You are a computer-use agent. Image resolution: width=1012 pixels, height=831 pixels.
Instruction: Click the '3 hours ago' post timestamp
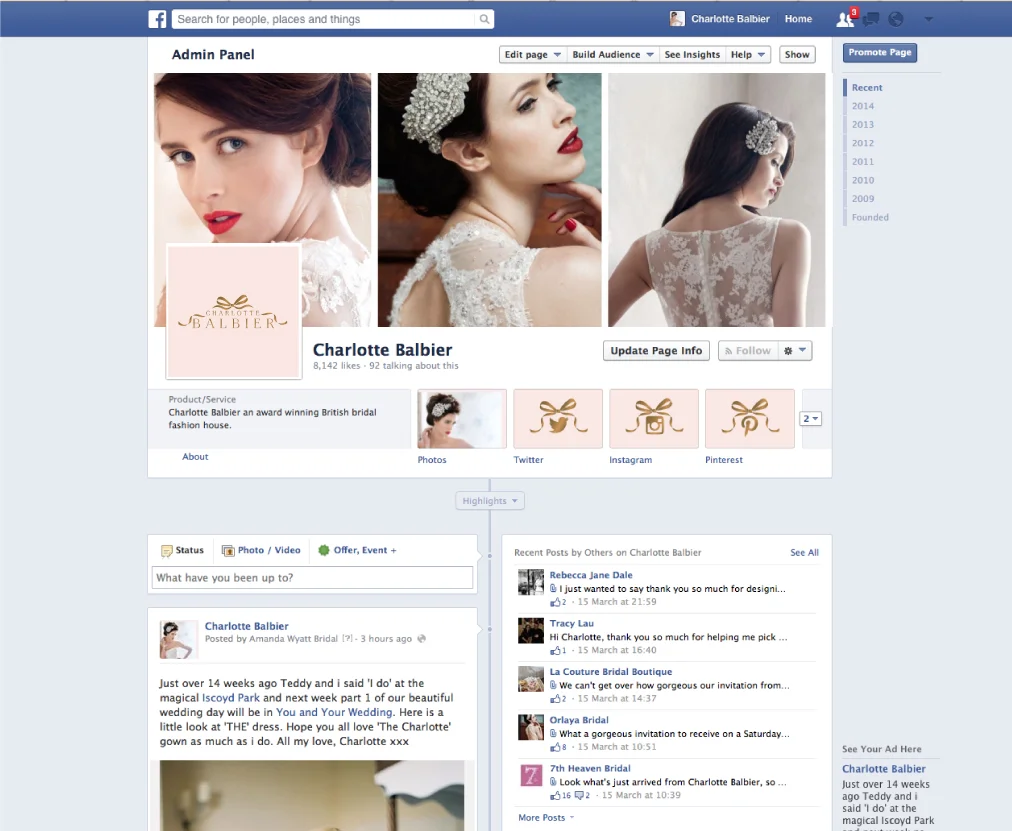(386, 639)
